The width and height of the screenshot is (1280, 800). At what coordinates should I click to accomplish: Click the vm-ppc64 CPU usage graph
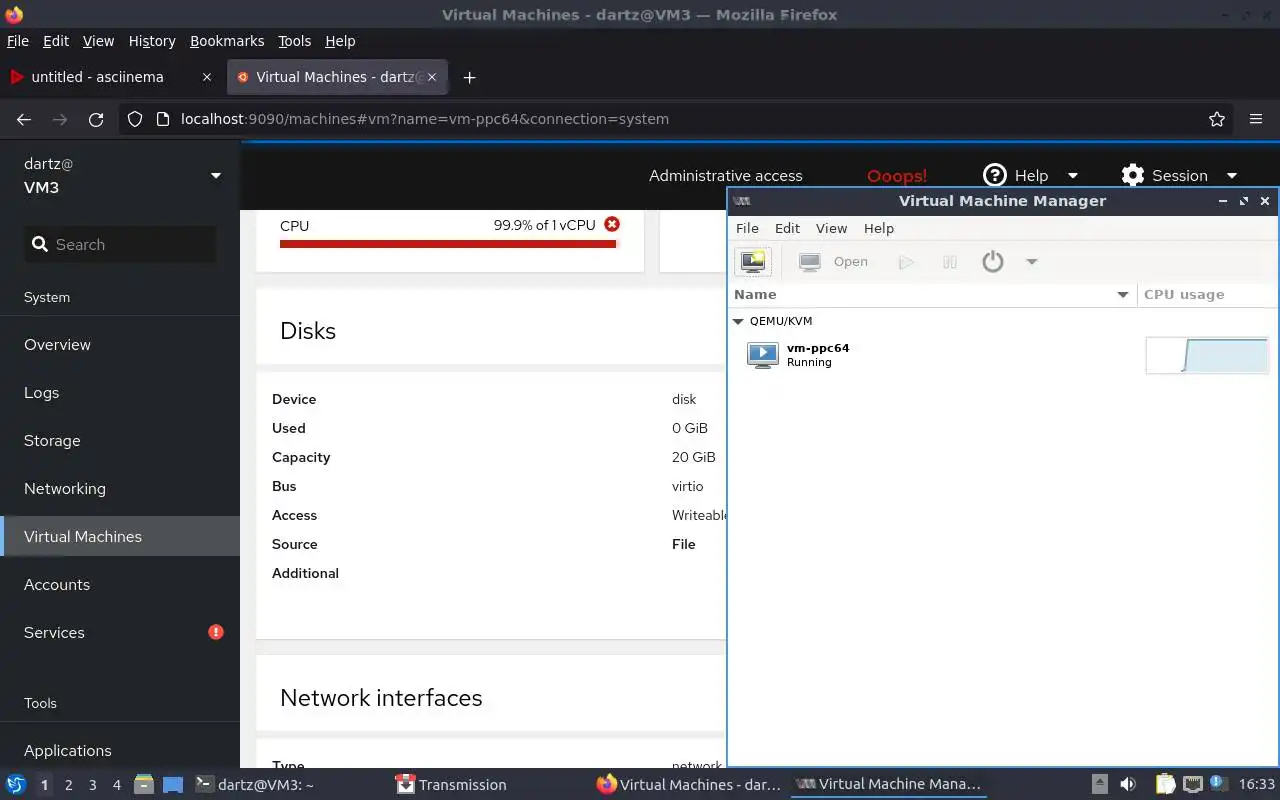tap(1207, 355)
